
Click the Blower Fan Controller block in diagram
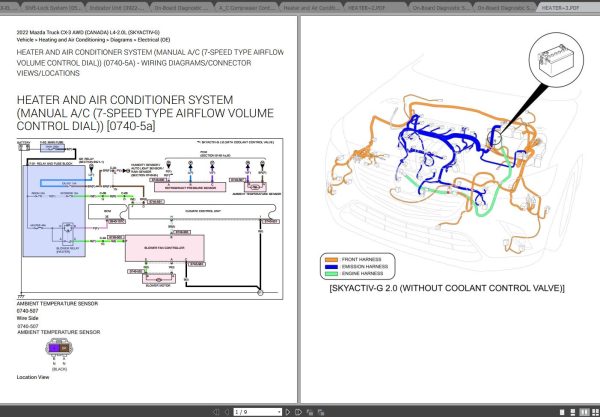[165, 248]
